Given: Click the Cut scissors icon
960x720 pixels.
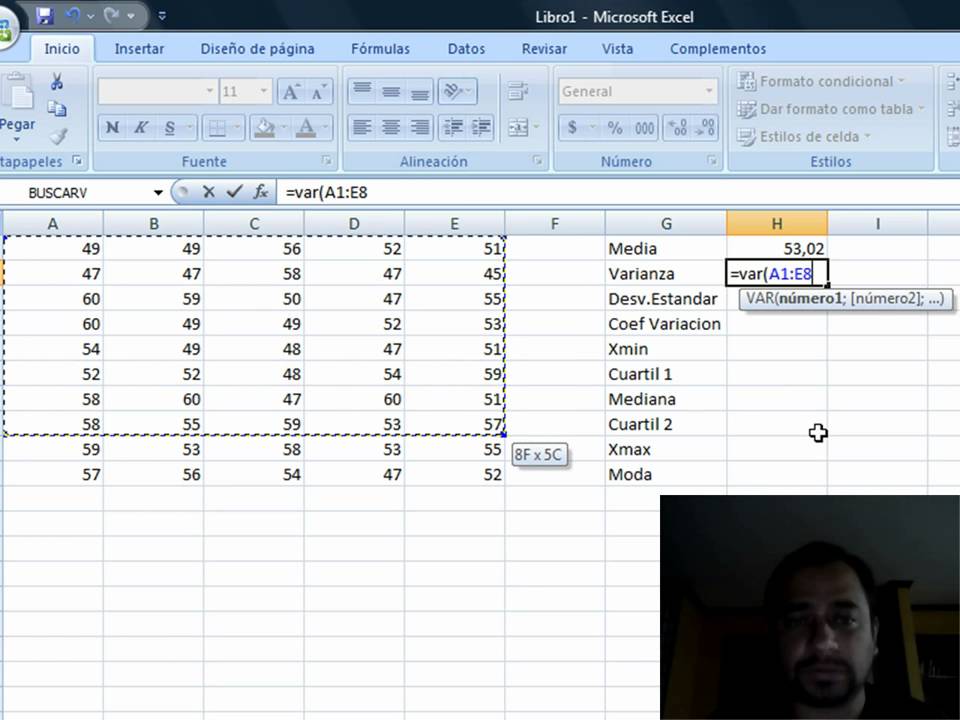Looking at the screenshot, I should [x=57, y=81].
